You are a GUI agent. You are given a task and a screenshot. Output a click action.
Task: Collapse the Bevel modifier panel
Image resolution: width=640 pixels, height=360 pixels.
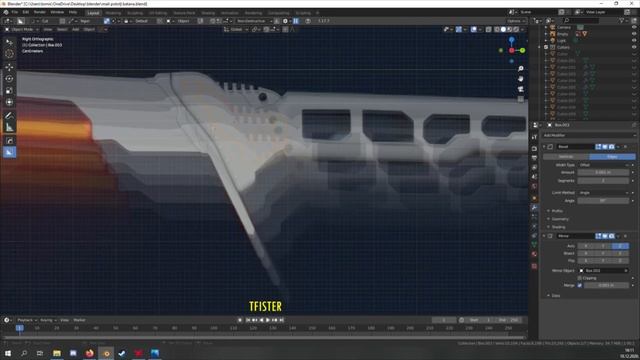click(544, 147)
